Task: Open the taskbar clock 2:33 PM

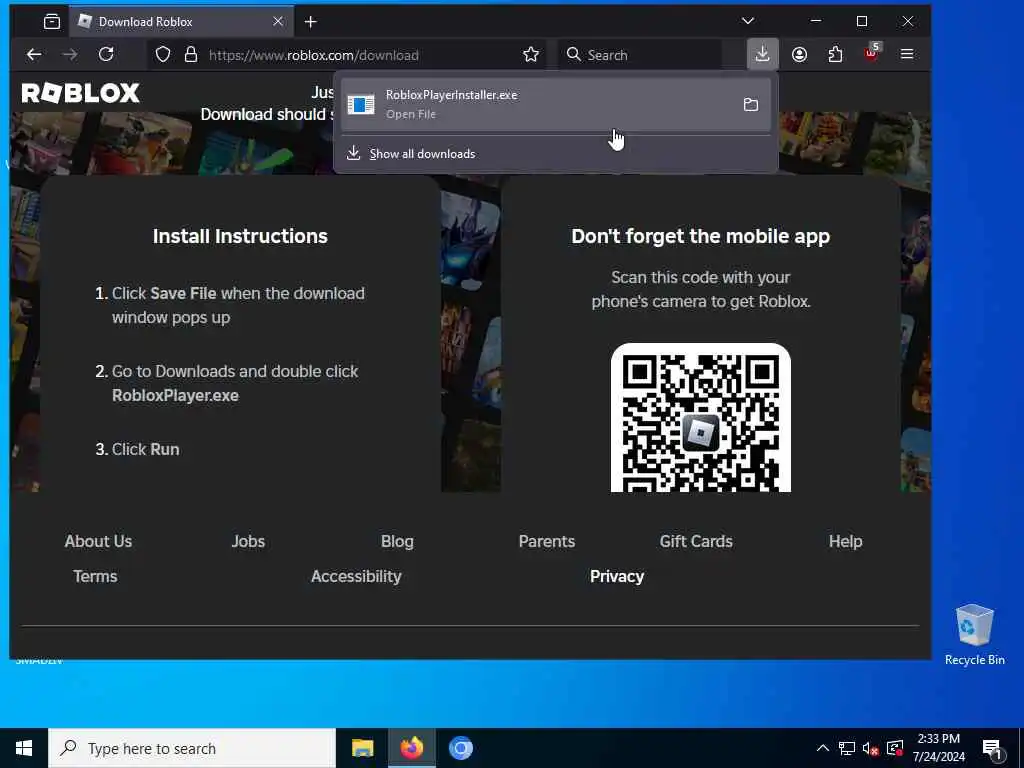Action: tap(938, 748)
